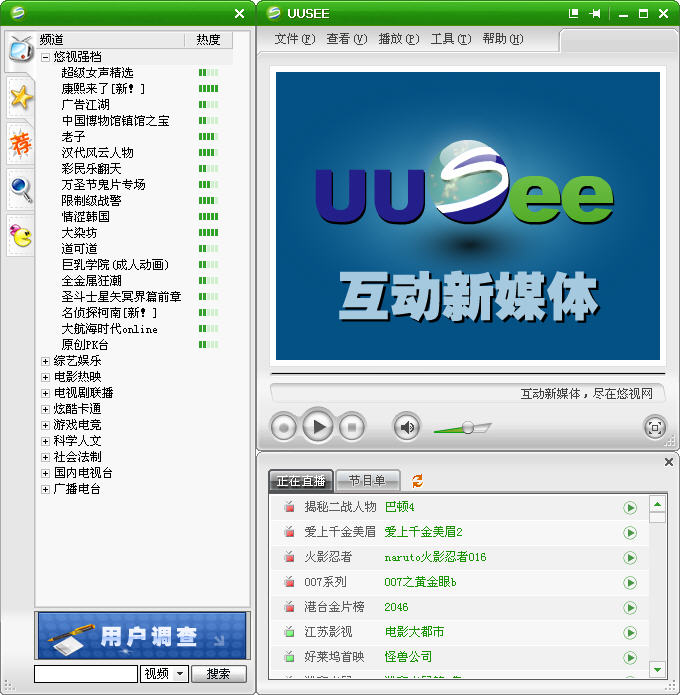Click the TV icon beside 揭秘二战人物

(x=289, y=507)
